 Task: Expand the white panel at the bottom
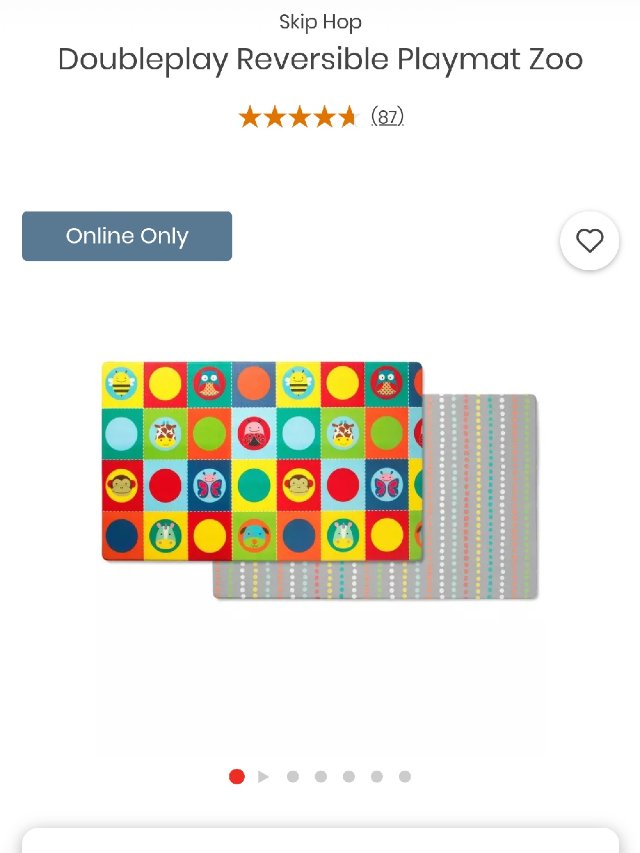pos(320,840)
